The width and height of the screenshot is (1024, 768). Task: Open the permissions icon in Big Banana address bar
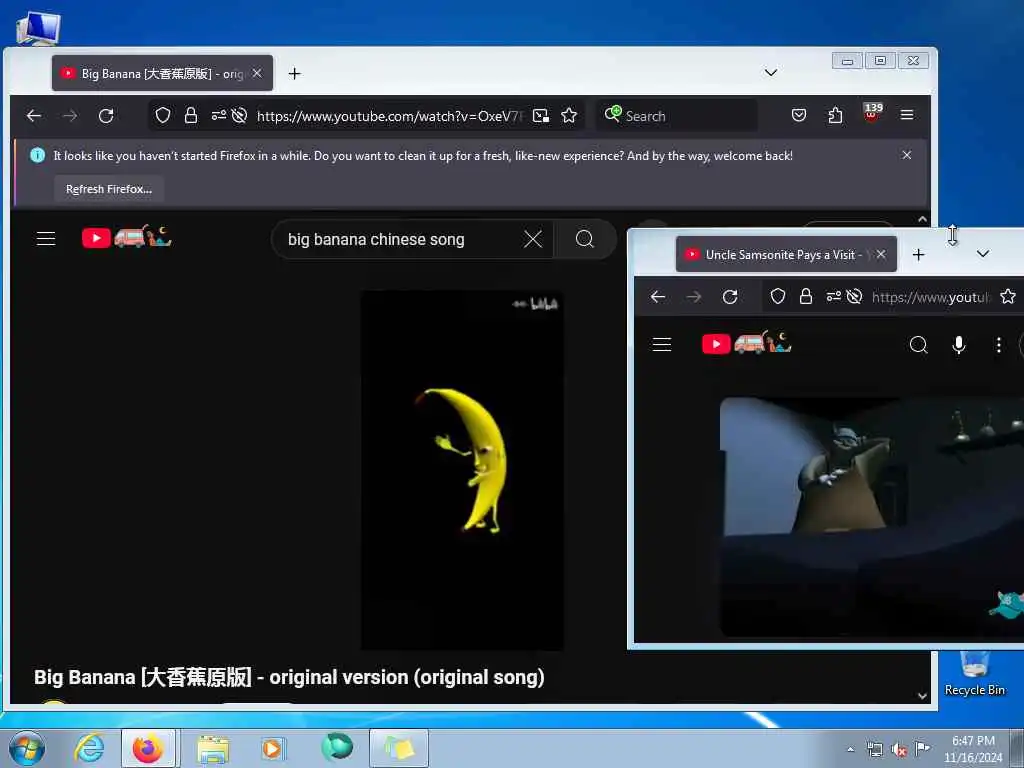point(219,116)
